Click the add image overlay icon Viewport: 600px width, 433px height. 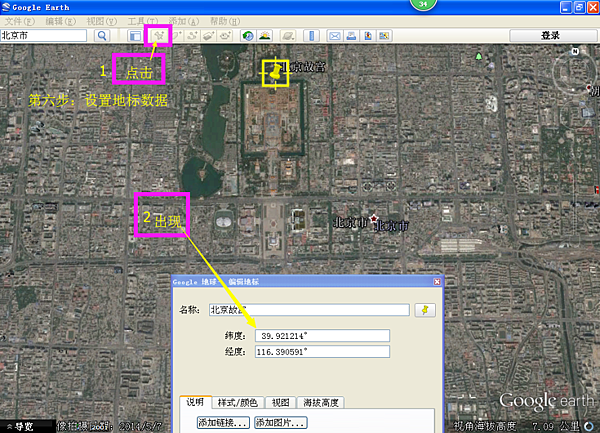pos(209,36)
